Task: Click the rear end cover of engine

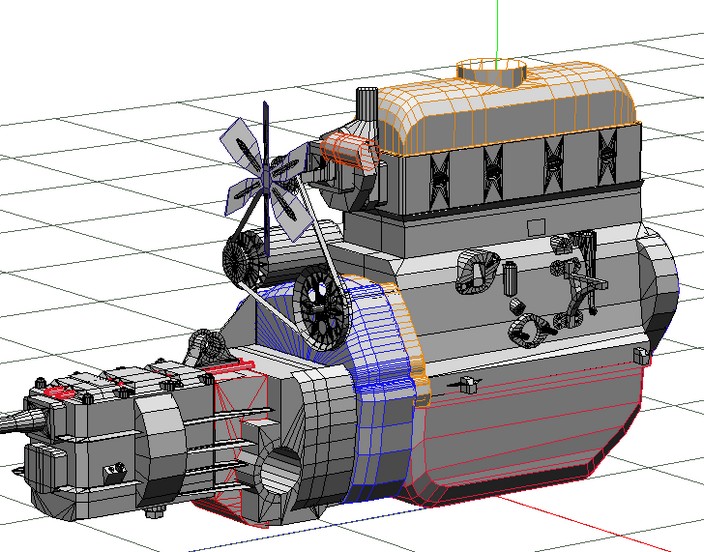Action: point(660,290)
